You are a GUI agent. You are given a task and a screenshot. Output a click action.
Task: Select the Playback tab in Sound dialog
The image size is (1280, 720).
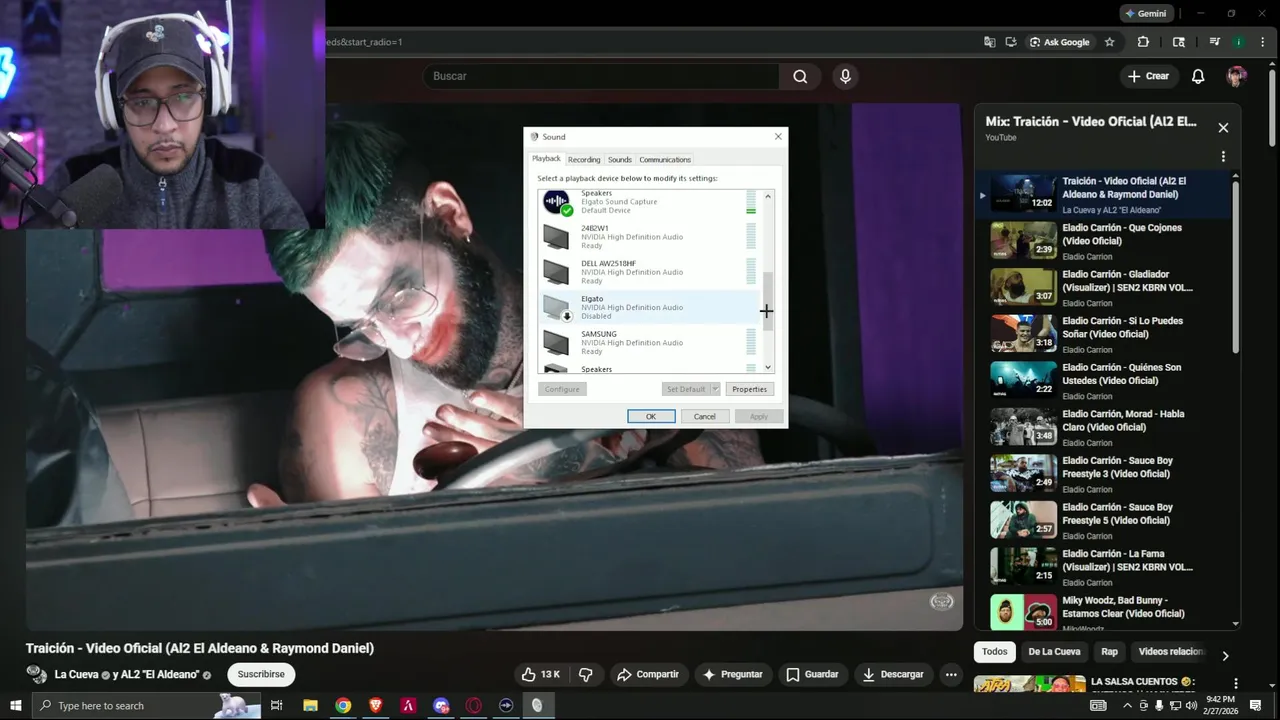point(546,159)
